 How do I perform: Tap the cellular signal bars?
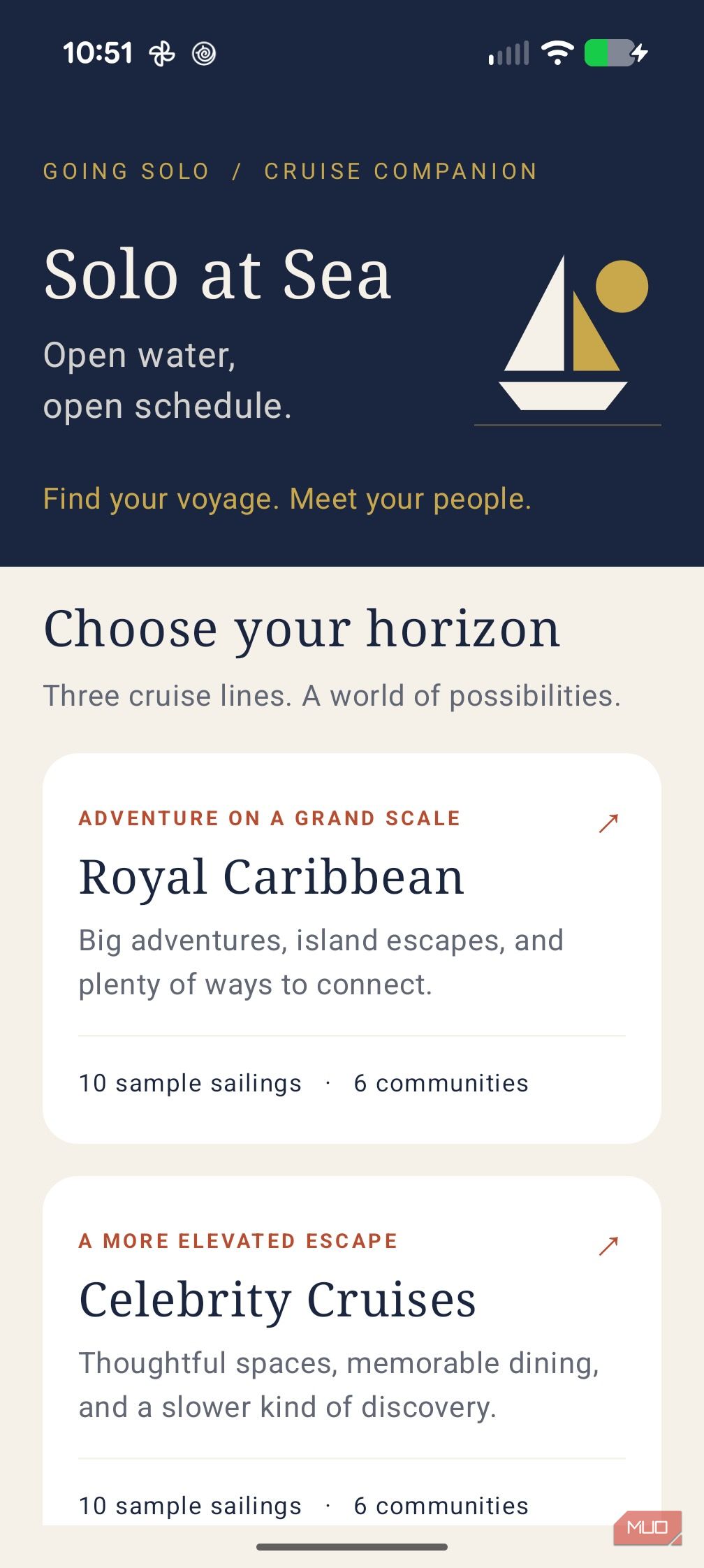508,53
